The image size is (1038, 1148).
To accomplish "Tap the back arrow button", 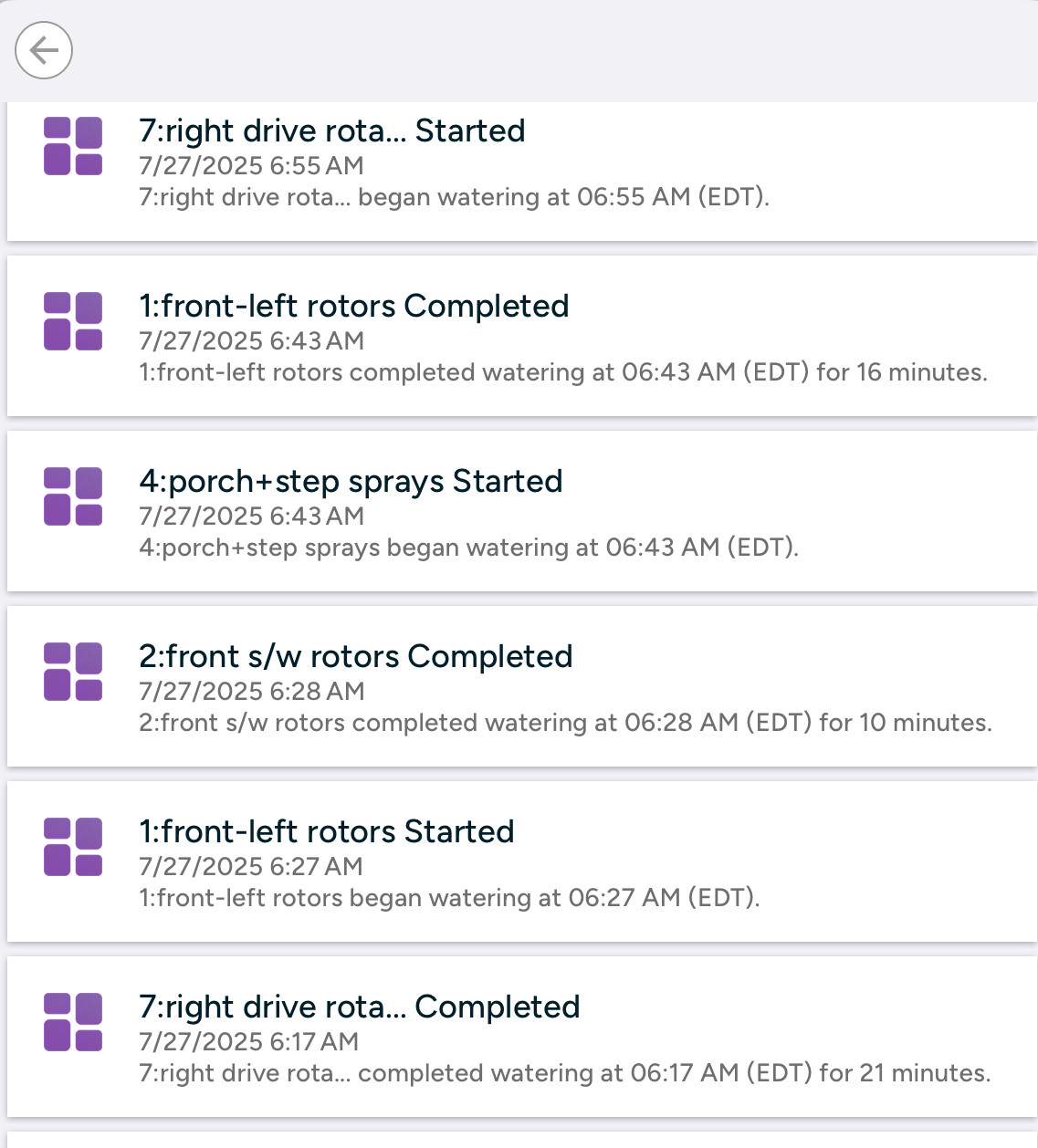I will [44, 50].
